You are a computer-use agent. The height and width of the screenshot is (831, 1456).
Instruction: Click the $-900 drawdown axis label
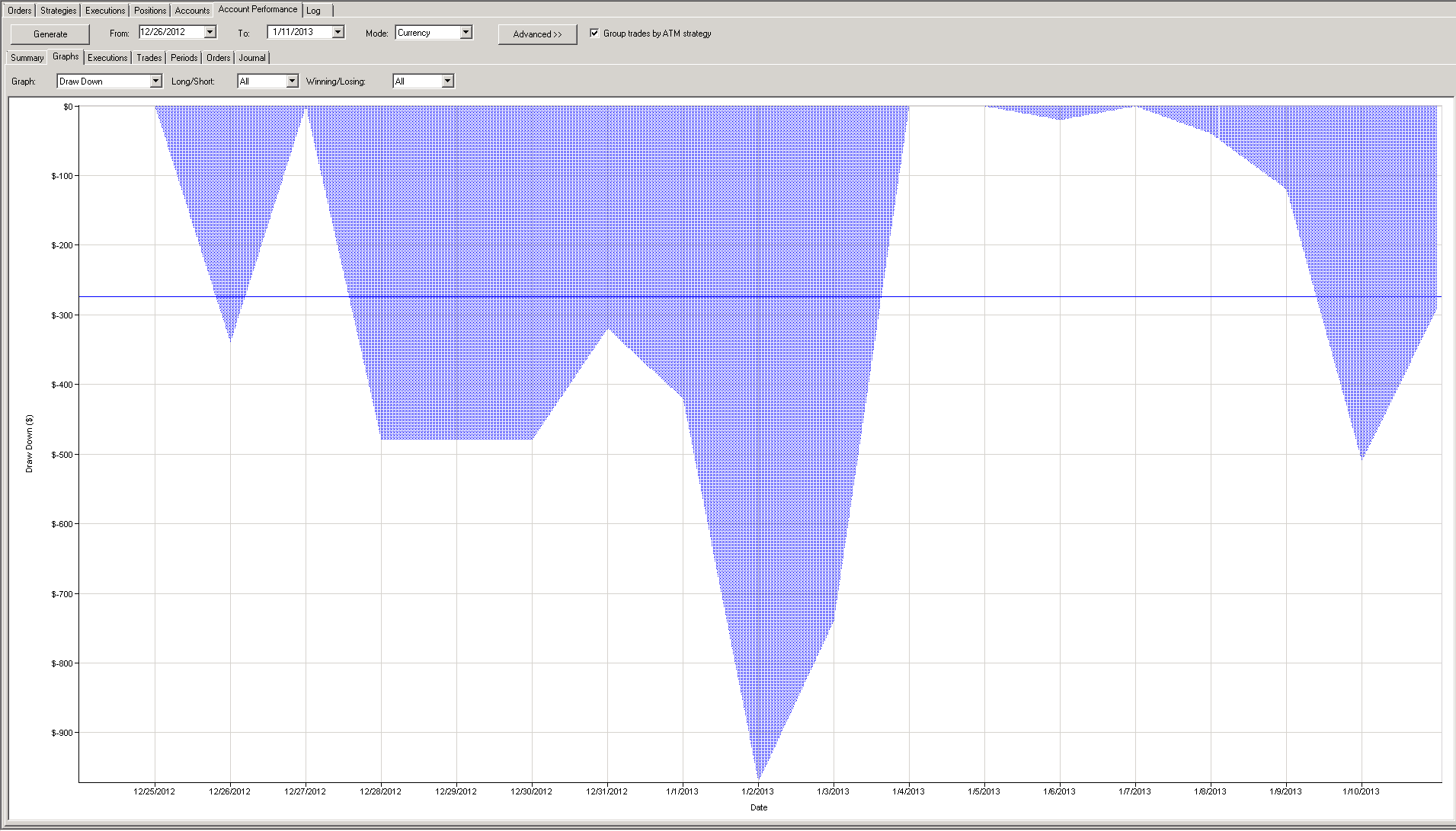62,733
